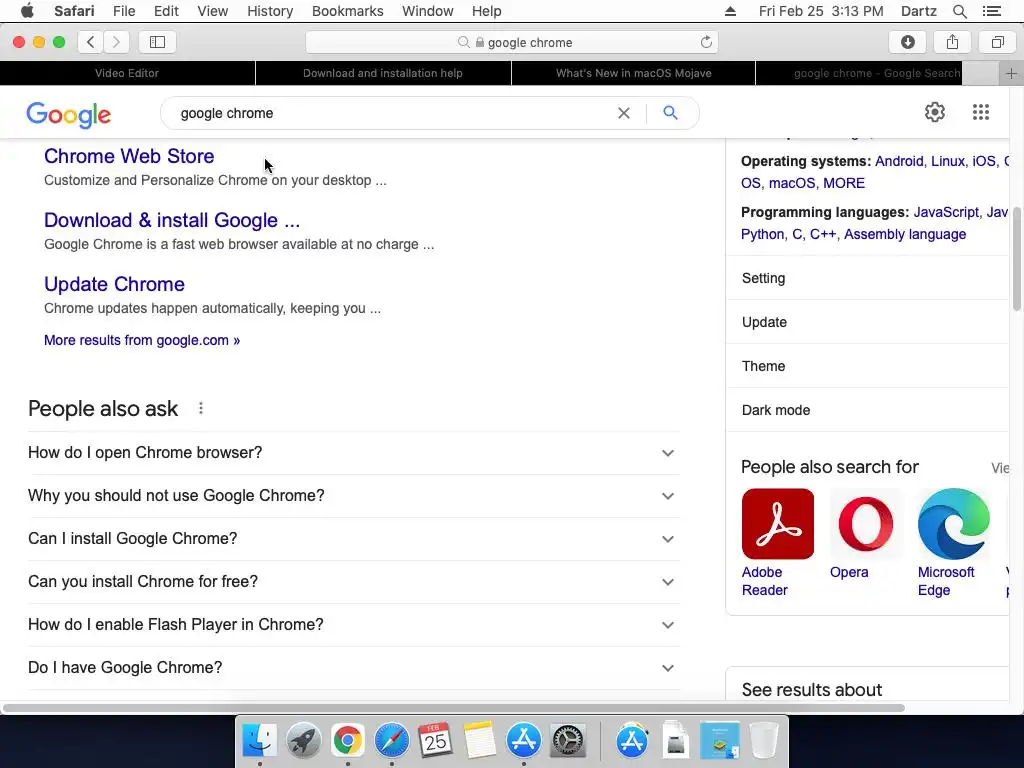Image resolution: width=1024 pixels, height=768 pixels.
Task: Open Download & install Google result
Action: tap(172, 220)
